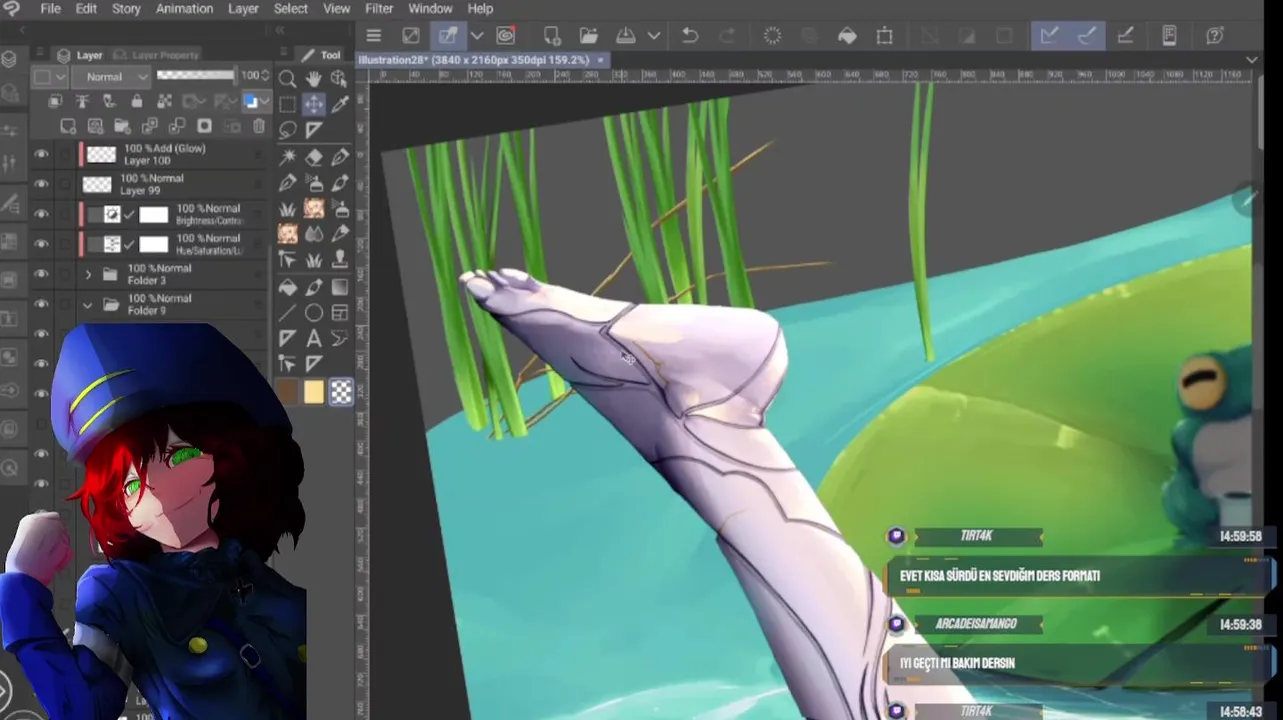The width and height of the screenshot is (1283, 720).
Task: Toggle the first active Snap to ruler button
Action: pyautogui.click(x=1049, y=36)
